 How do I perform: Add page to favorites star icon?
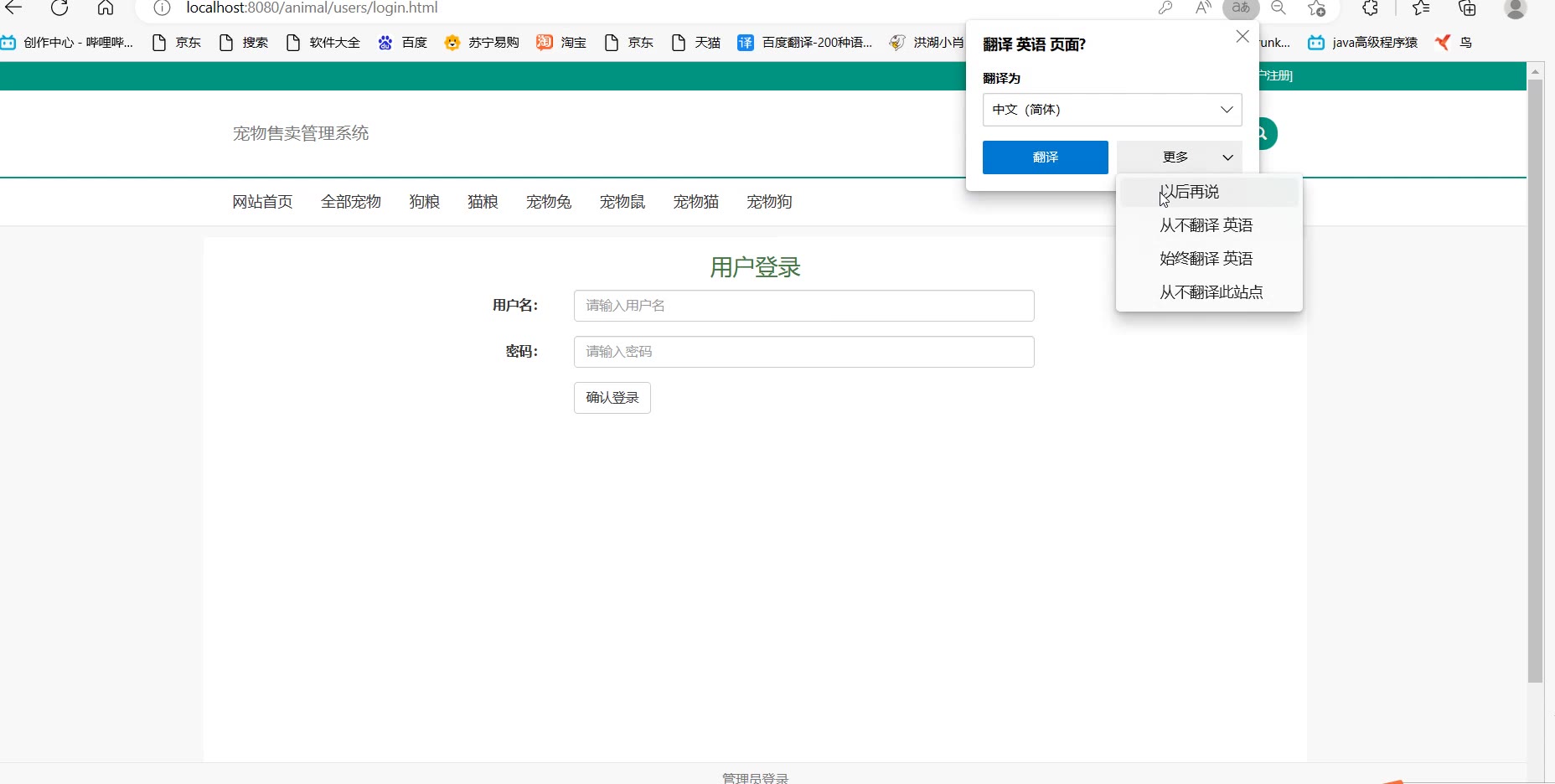coord(1316,8)
